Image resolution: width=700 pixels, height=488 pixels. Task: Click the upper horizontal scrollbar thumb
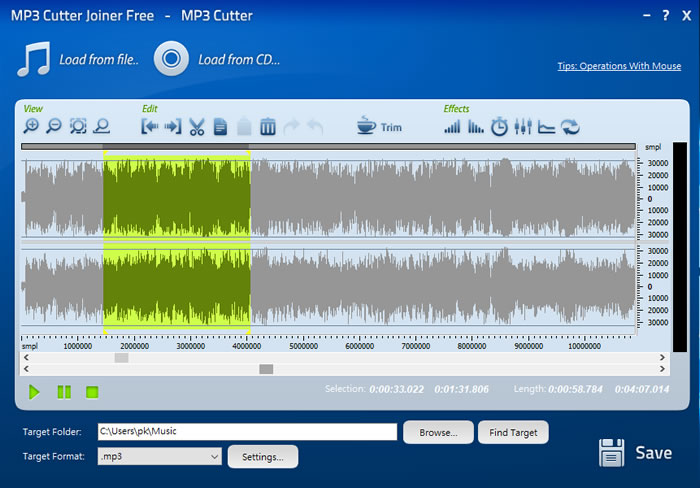tap(121, 358)
